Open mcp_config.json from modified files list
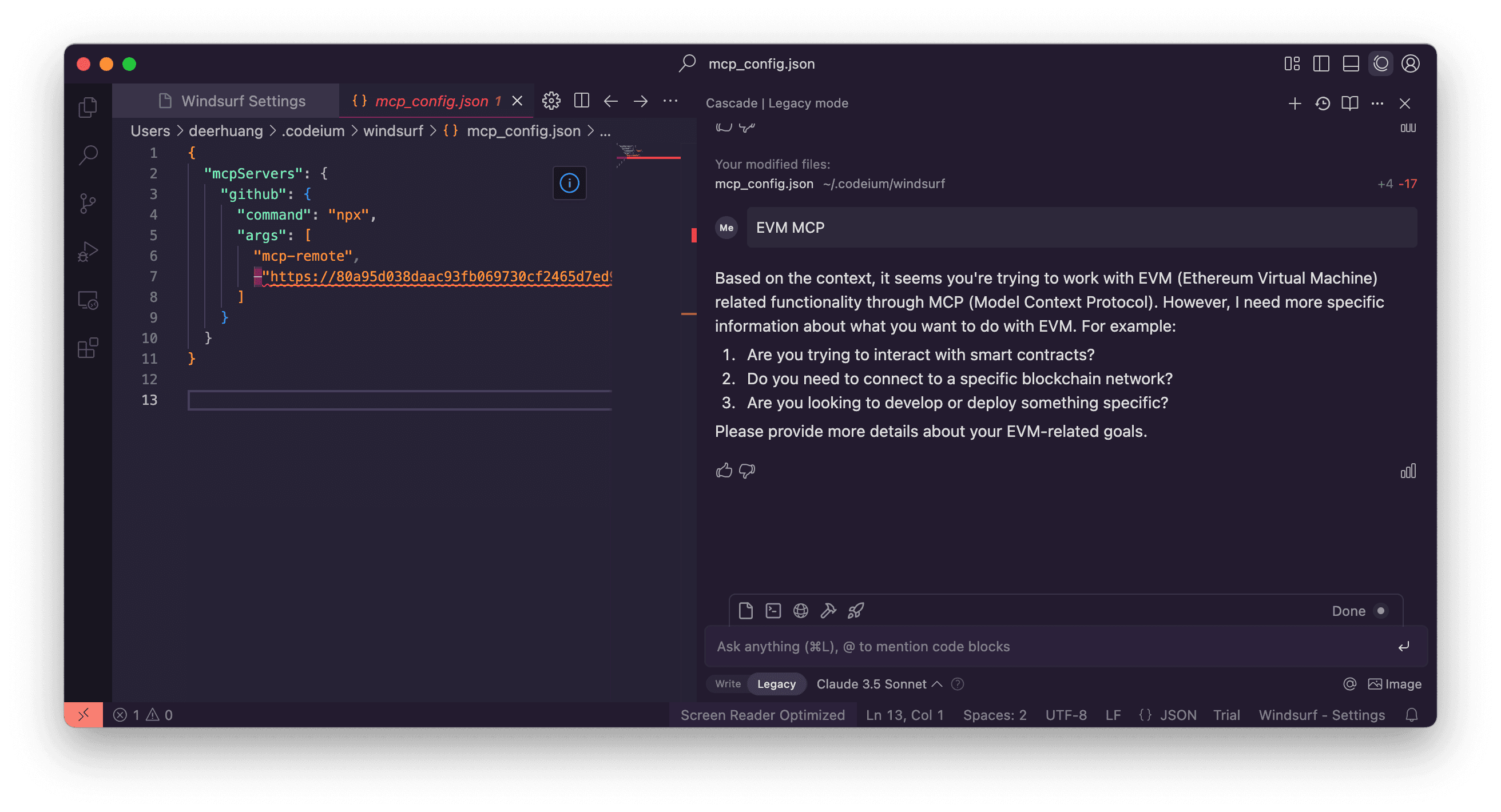This screenshot has width=1501, height=812. (764, 184)
